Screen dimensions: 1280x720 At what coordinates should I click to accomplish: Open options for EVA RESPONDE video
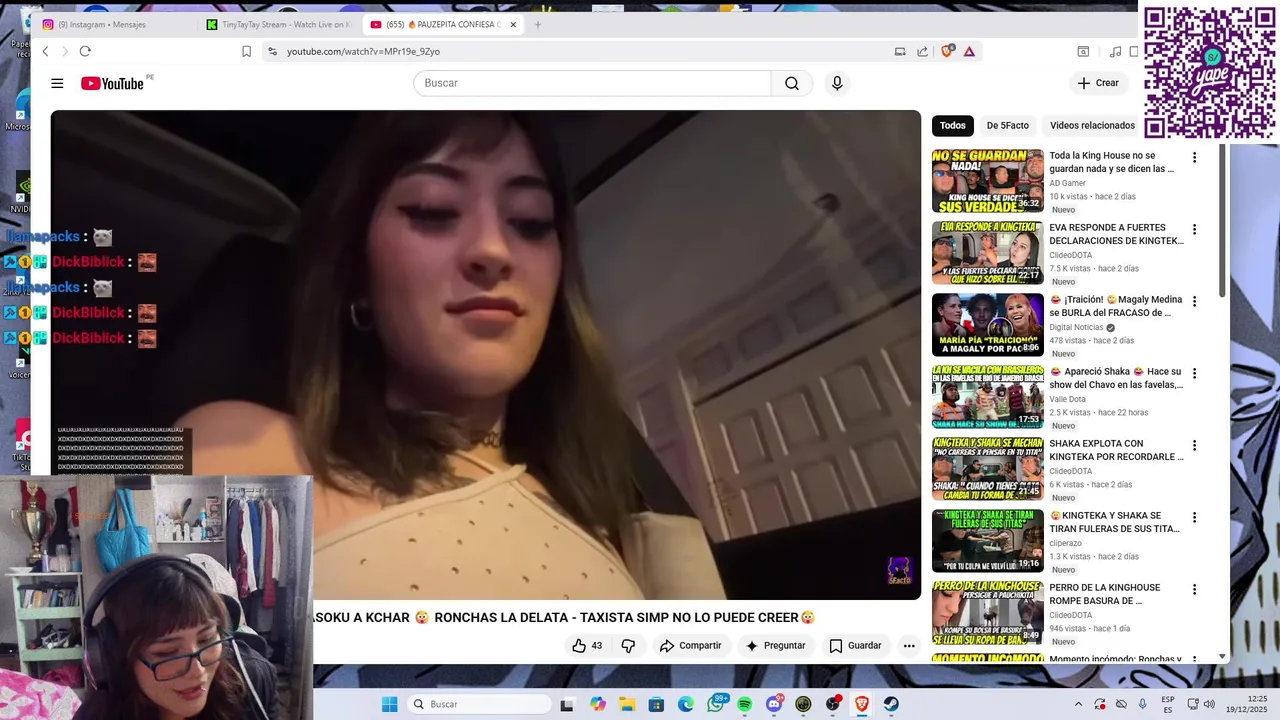click(x=1194, y=229)
